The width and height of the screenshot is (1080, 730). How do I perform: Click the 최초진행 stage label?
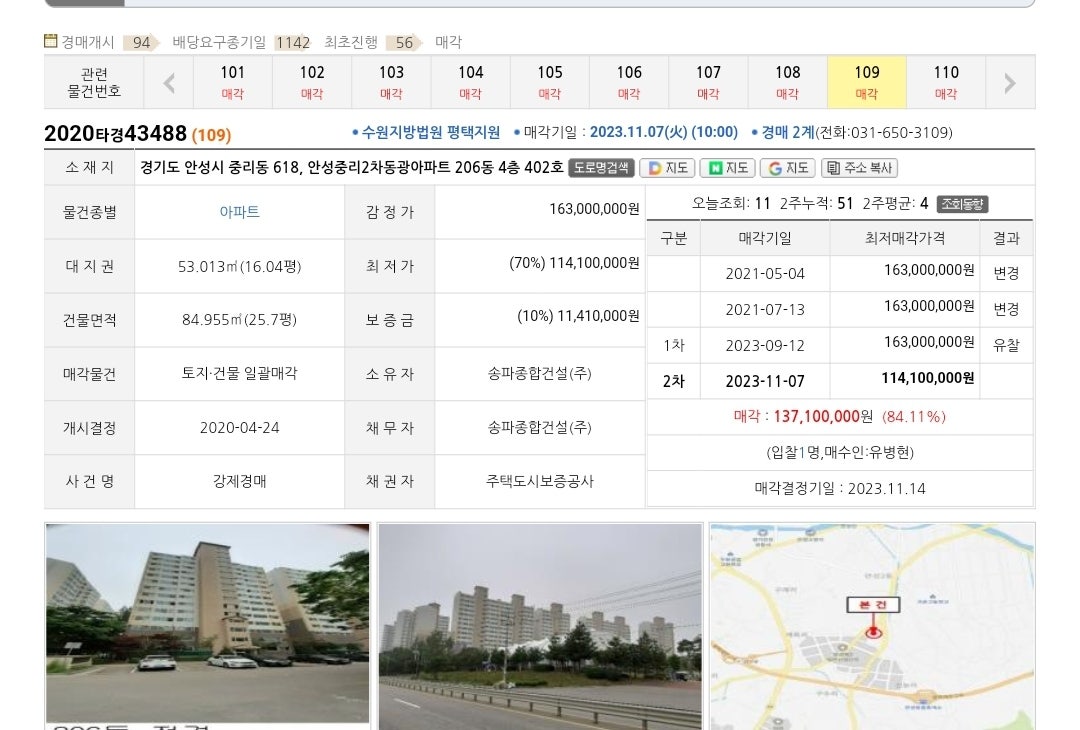(351, 42)
